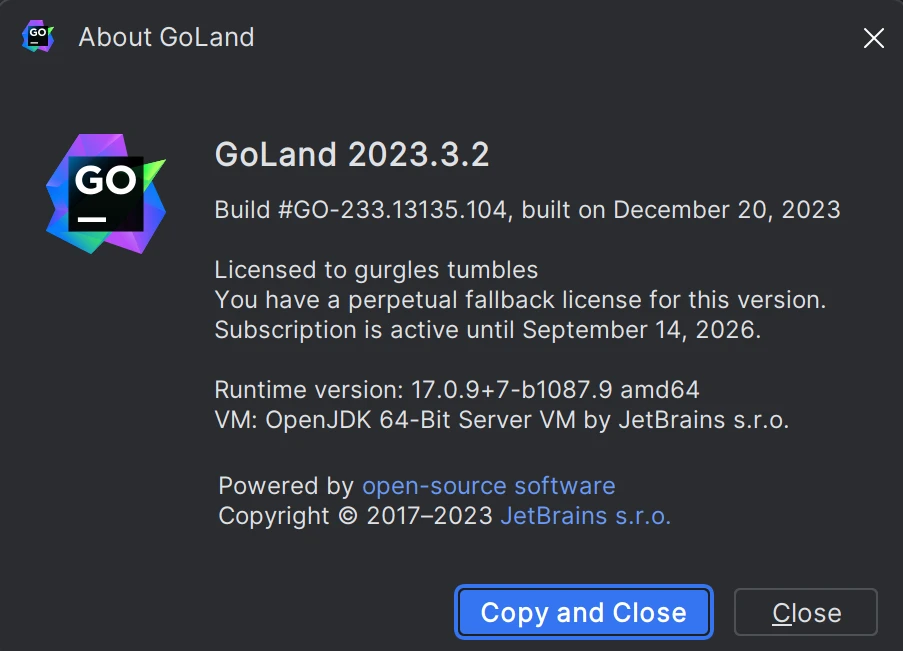
Task: Dismiss the dialog with the X icon
Action: [873, 38]
